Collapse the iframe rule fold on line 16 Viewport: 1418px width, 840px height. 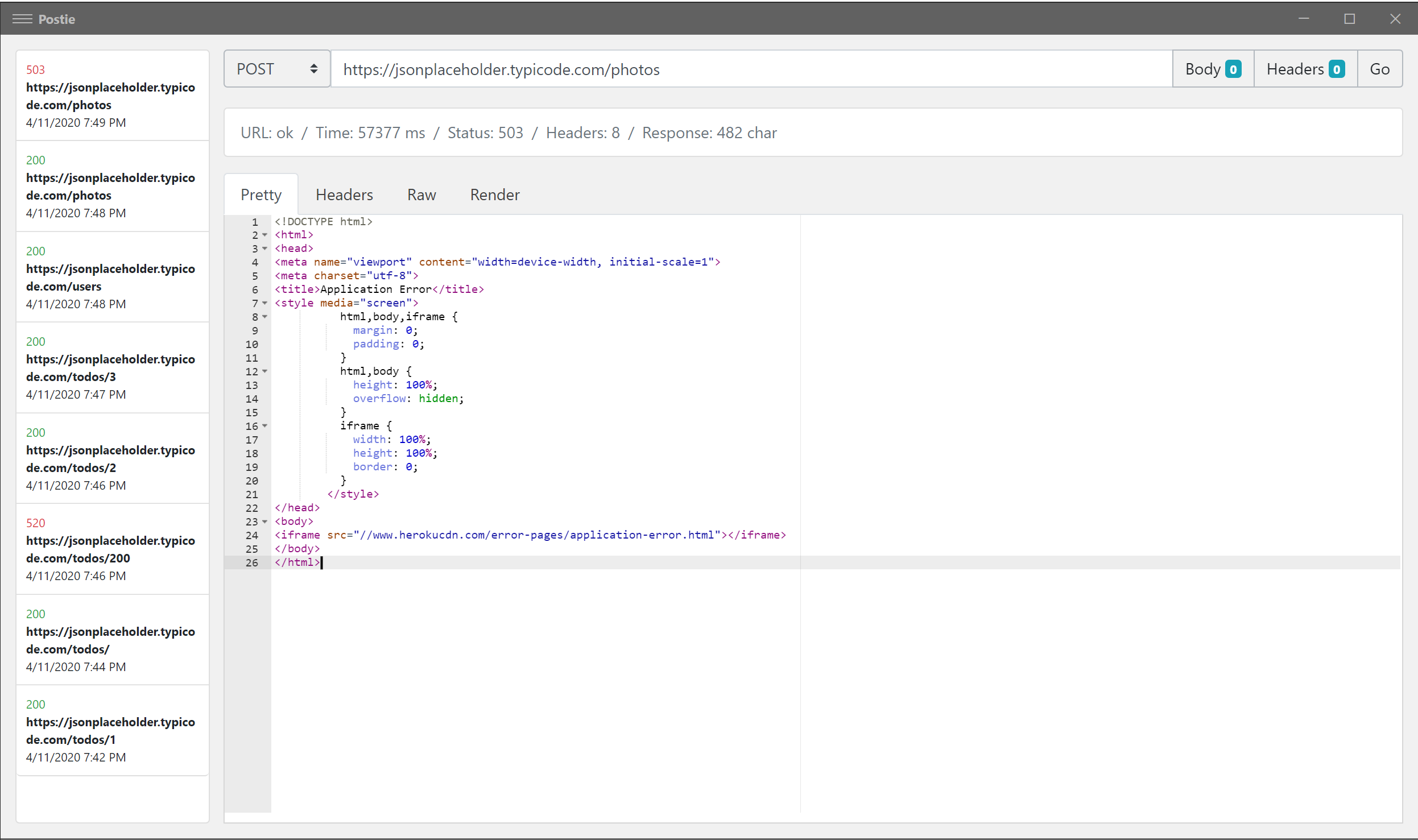tap(265, 426)
